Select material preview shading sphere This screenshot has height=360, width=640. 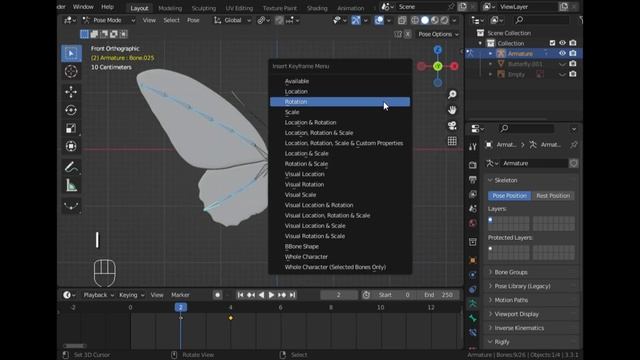click(435, 20)
